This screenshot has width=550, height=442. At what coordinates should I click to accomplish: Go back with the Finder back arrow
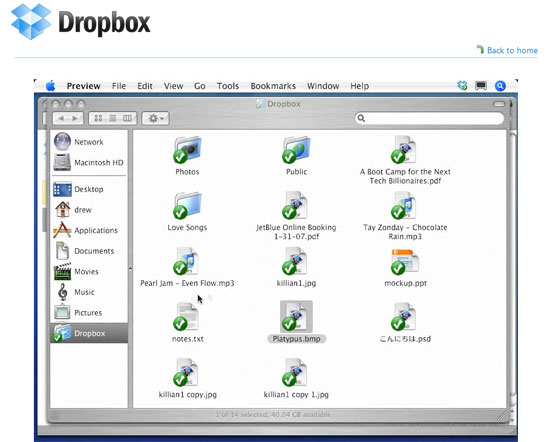pyautogui.click(x=61, y=118)
